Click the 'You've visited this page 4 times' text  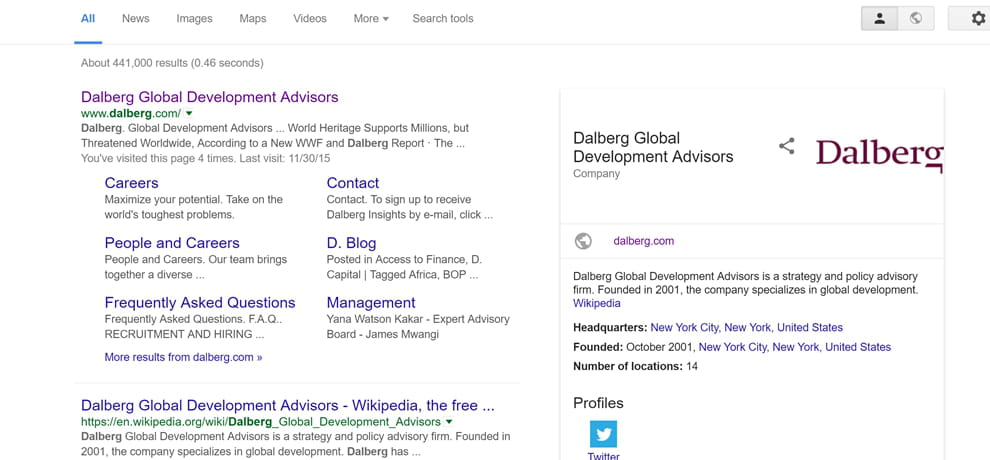point(158,158)
